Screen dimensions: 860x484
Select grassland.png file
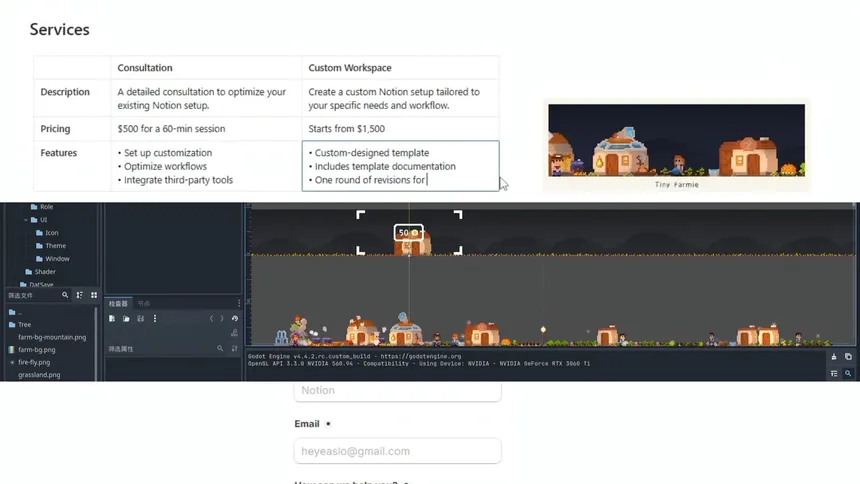pyautogui.click(x=39, y=375)
